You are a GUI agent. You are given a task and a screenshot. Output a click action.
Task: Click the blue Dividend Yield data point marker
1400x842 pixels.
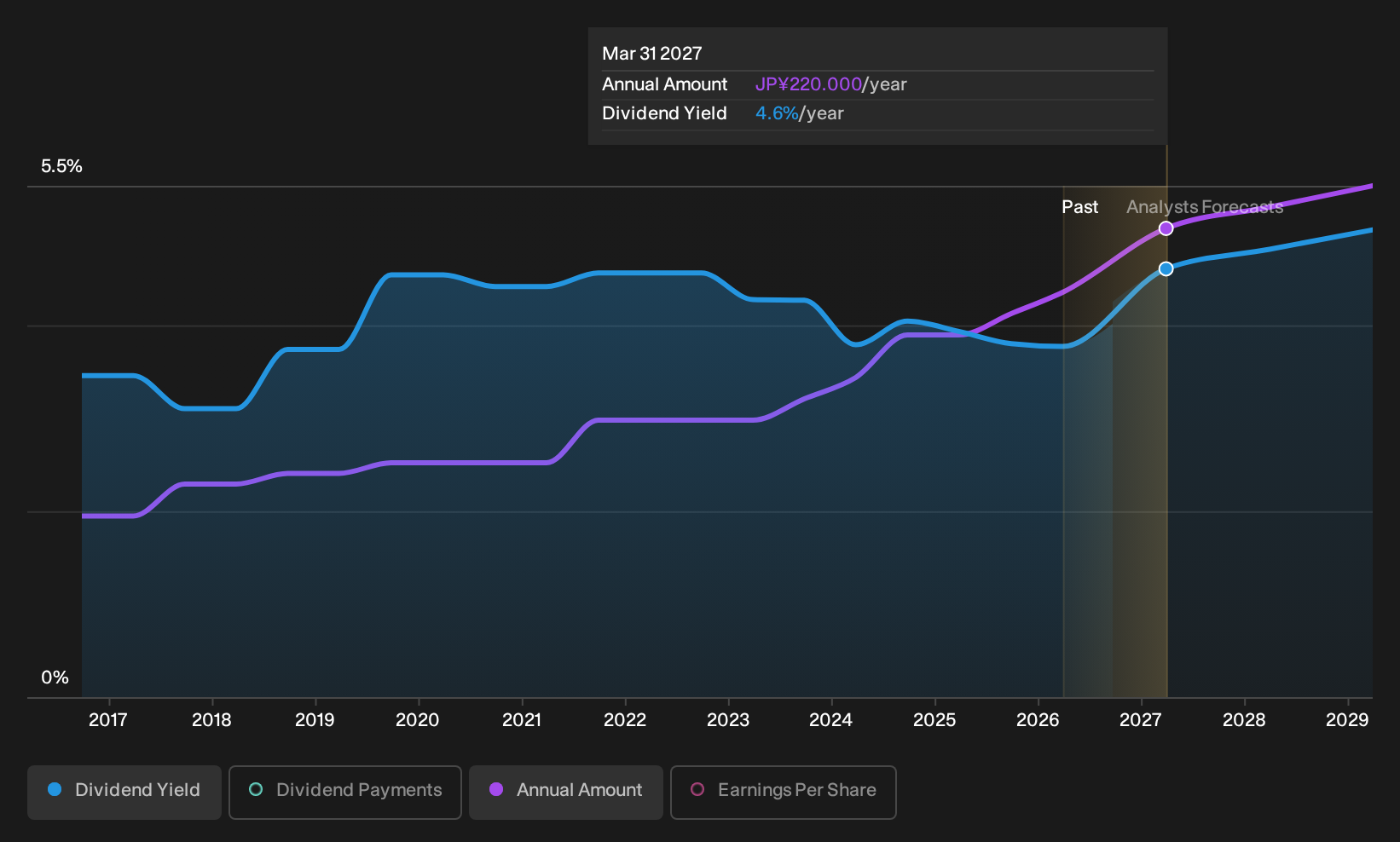(x=1166, y=269)
